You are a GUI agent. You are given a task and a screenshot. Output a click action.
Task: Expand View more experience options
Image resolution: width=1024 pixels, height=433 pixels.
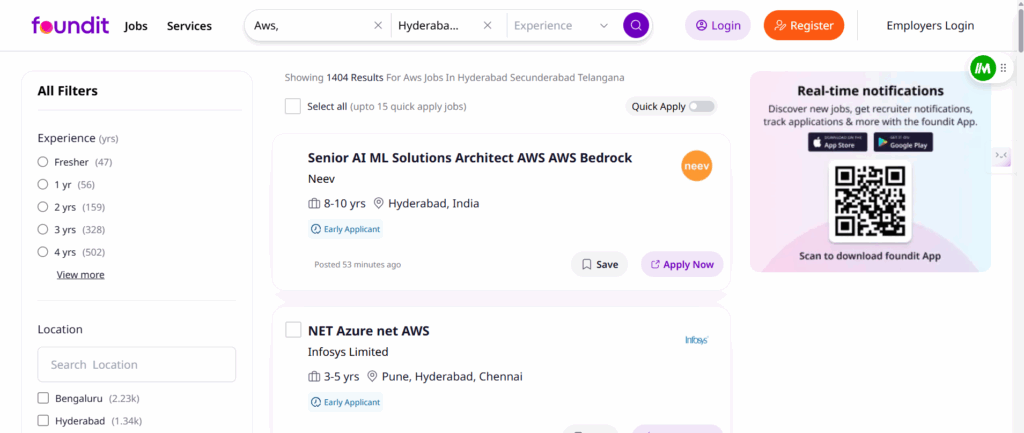click(80, 275)
